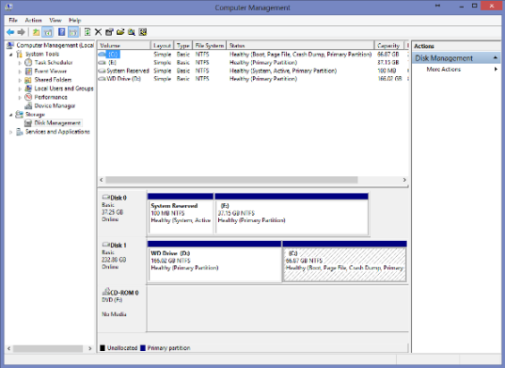Click left arrow of console tree scrollbar
Viewport: 505px width, 368px height.
(x=9, y=349)
